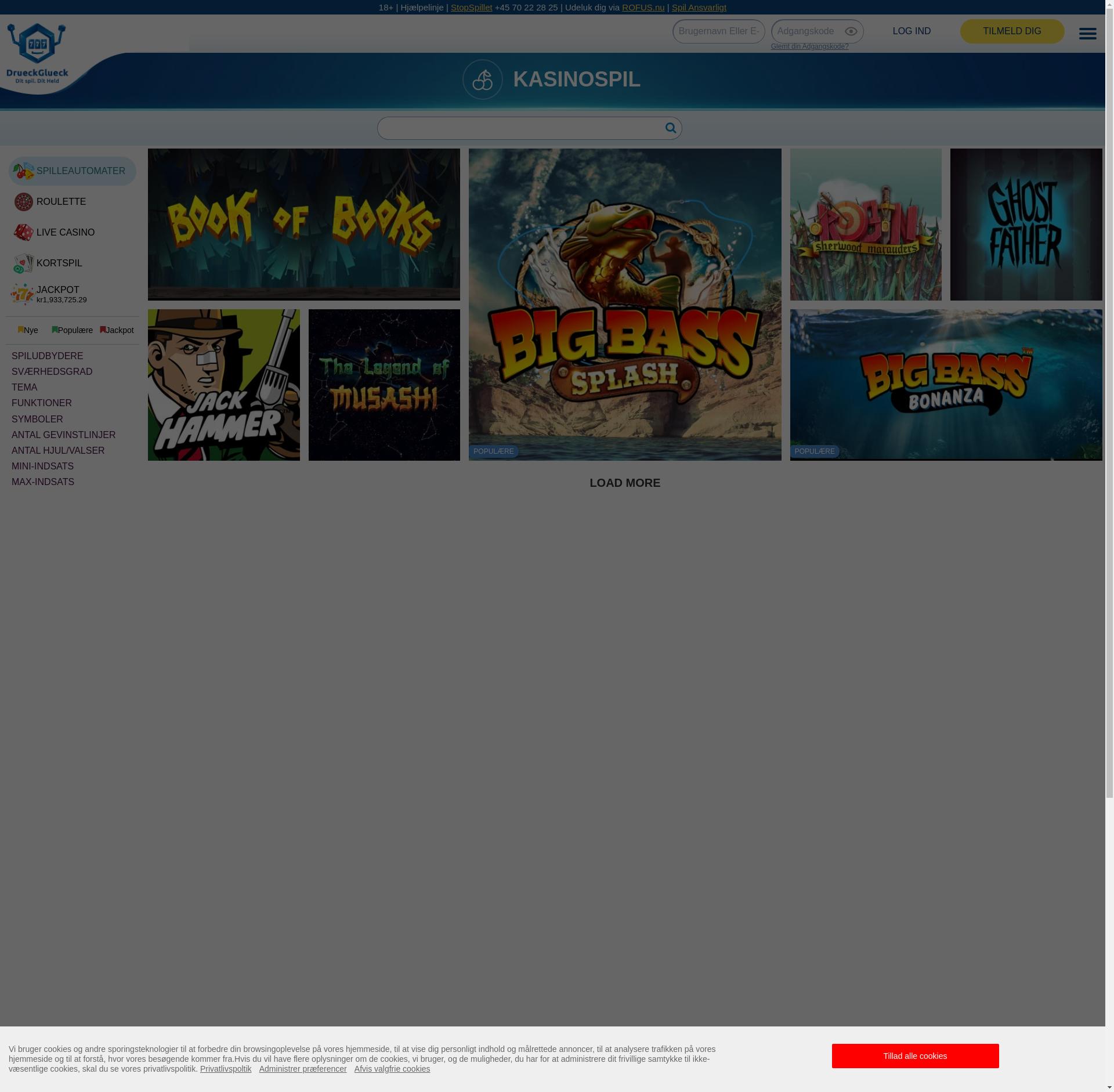Click the Brugernavn input field

click(718, 31)
